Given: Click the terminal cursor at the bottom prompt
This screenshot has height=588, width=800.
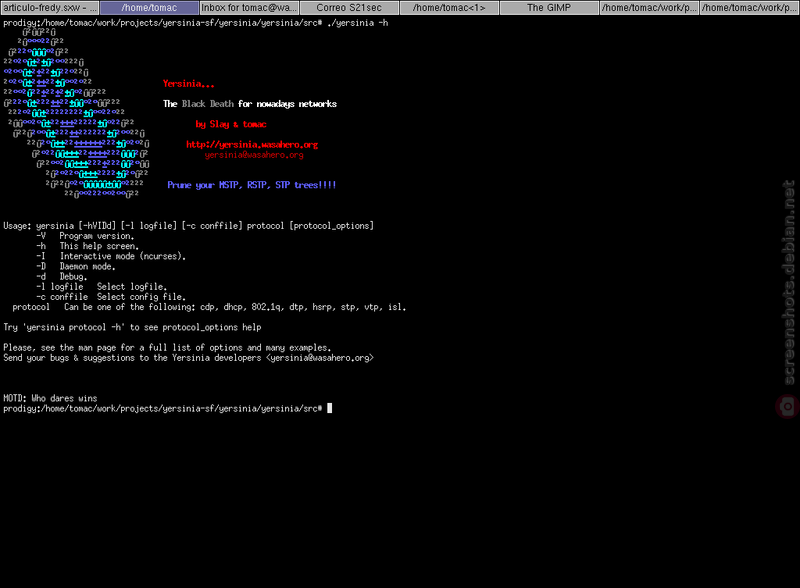Looking at the screenshot, I should (x=330, y=408).
